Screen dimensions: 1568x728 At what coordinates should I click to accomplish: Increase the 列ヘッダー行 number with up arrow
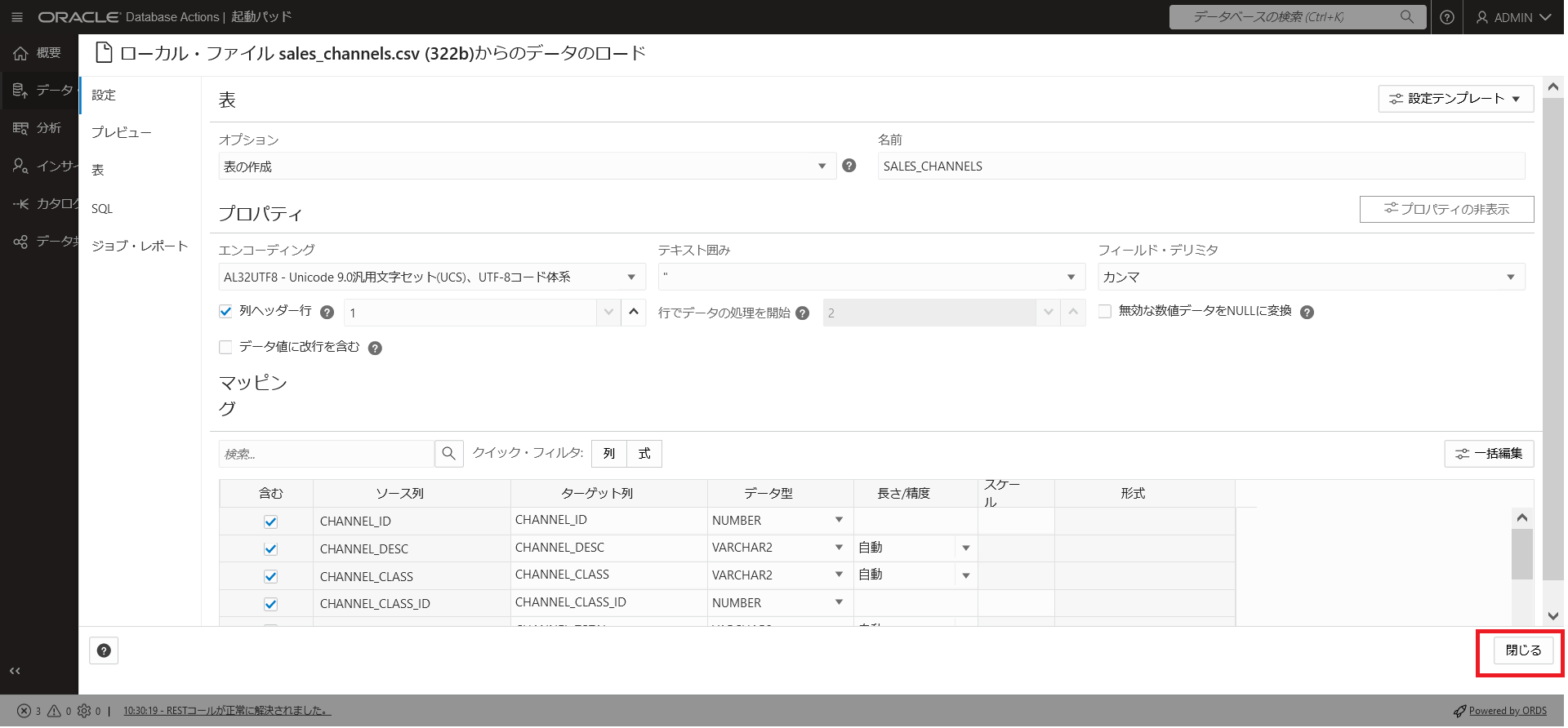(634, 313)
